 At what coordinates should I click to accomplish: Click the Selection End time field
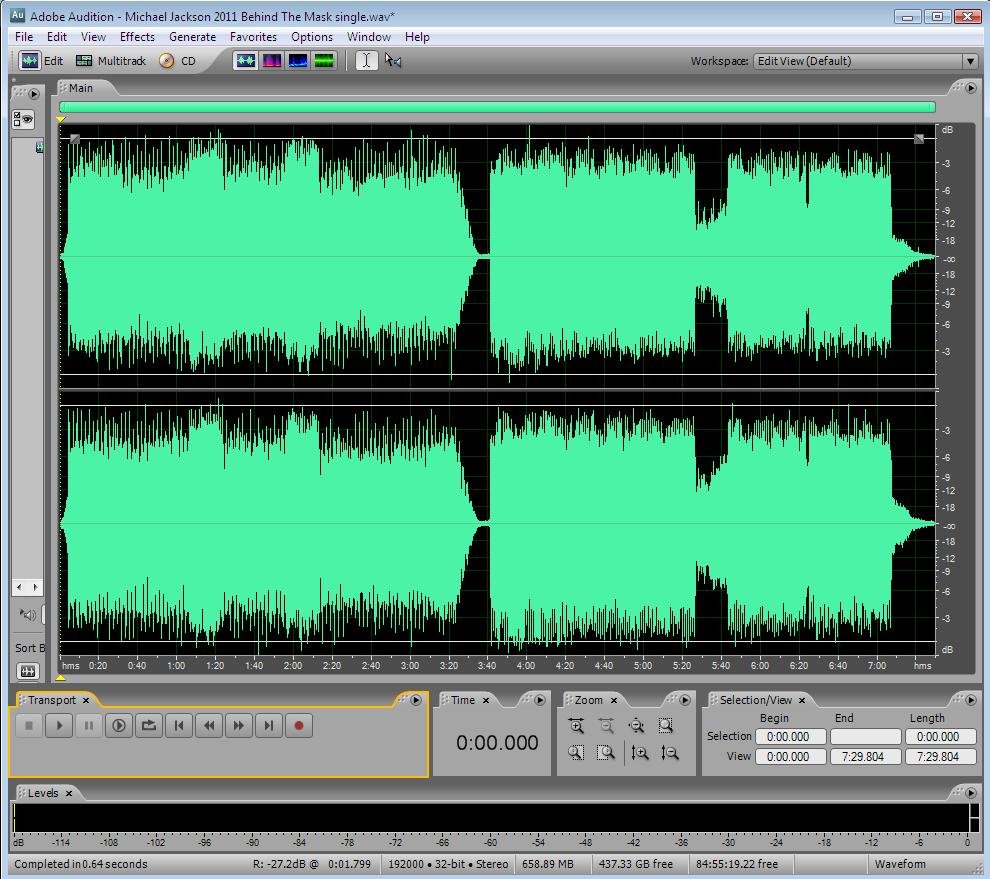click(x=865, y=736)
